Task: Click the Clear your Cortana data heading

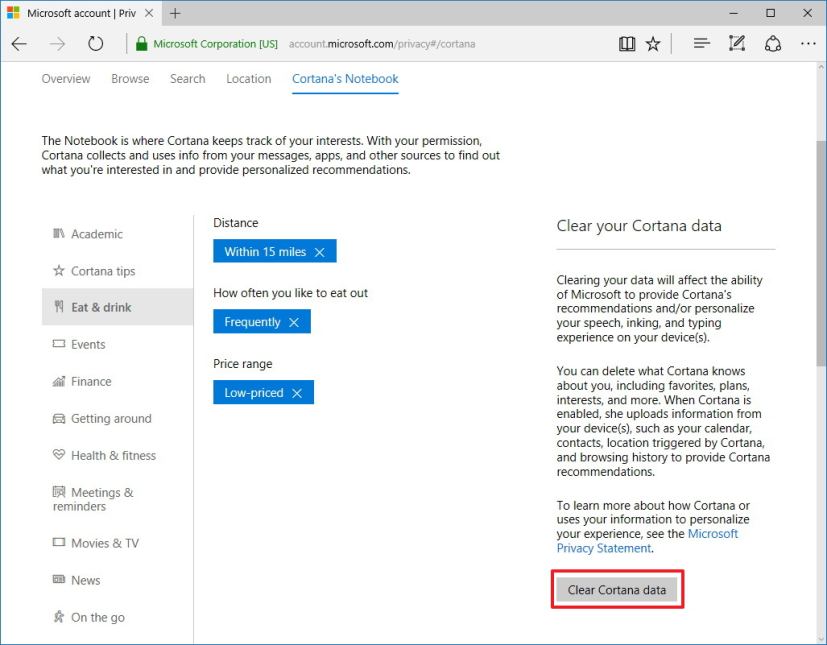Action: tap(639, 226)
